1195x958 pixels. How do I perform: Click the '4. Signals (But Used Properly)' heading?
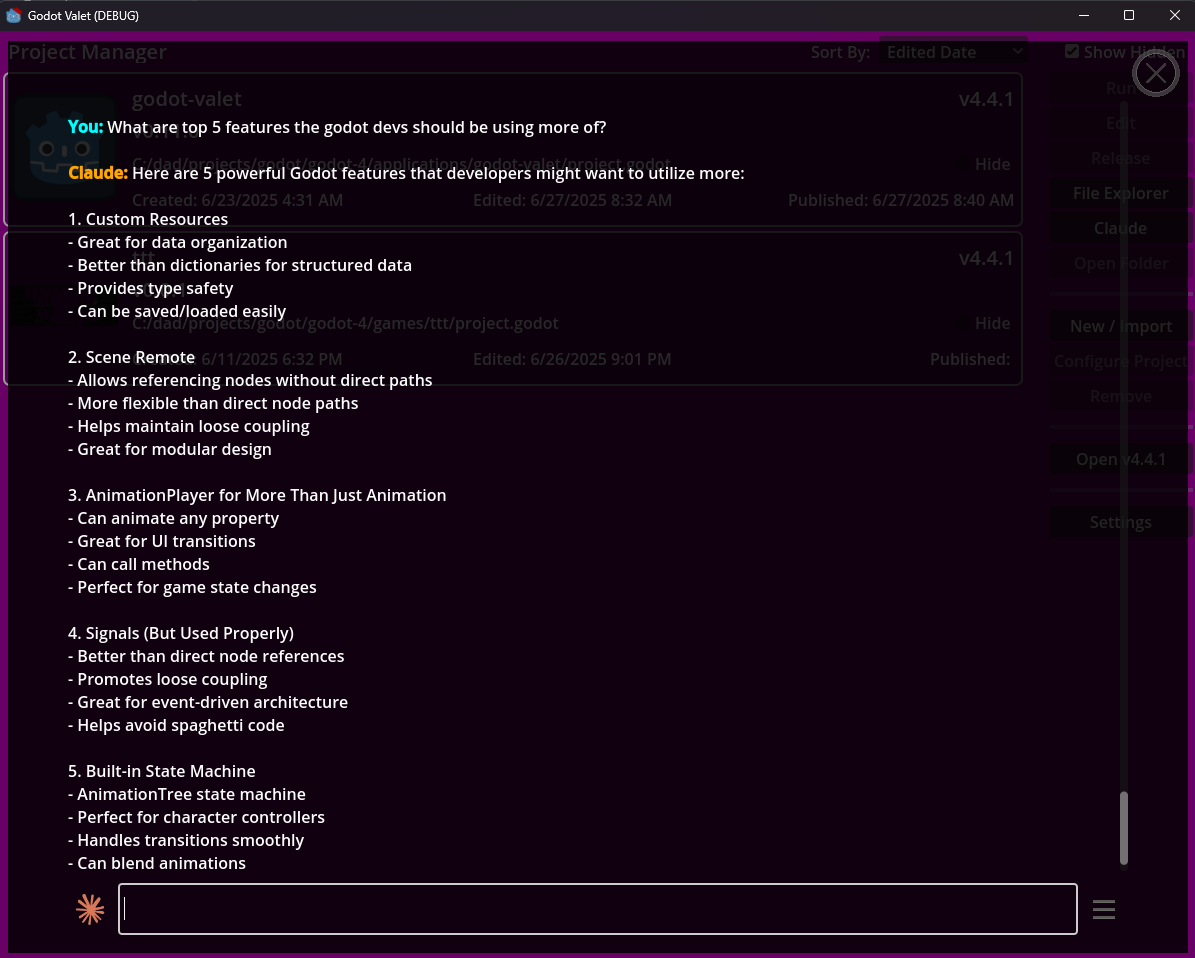tap(181, 633)
